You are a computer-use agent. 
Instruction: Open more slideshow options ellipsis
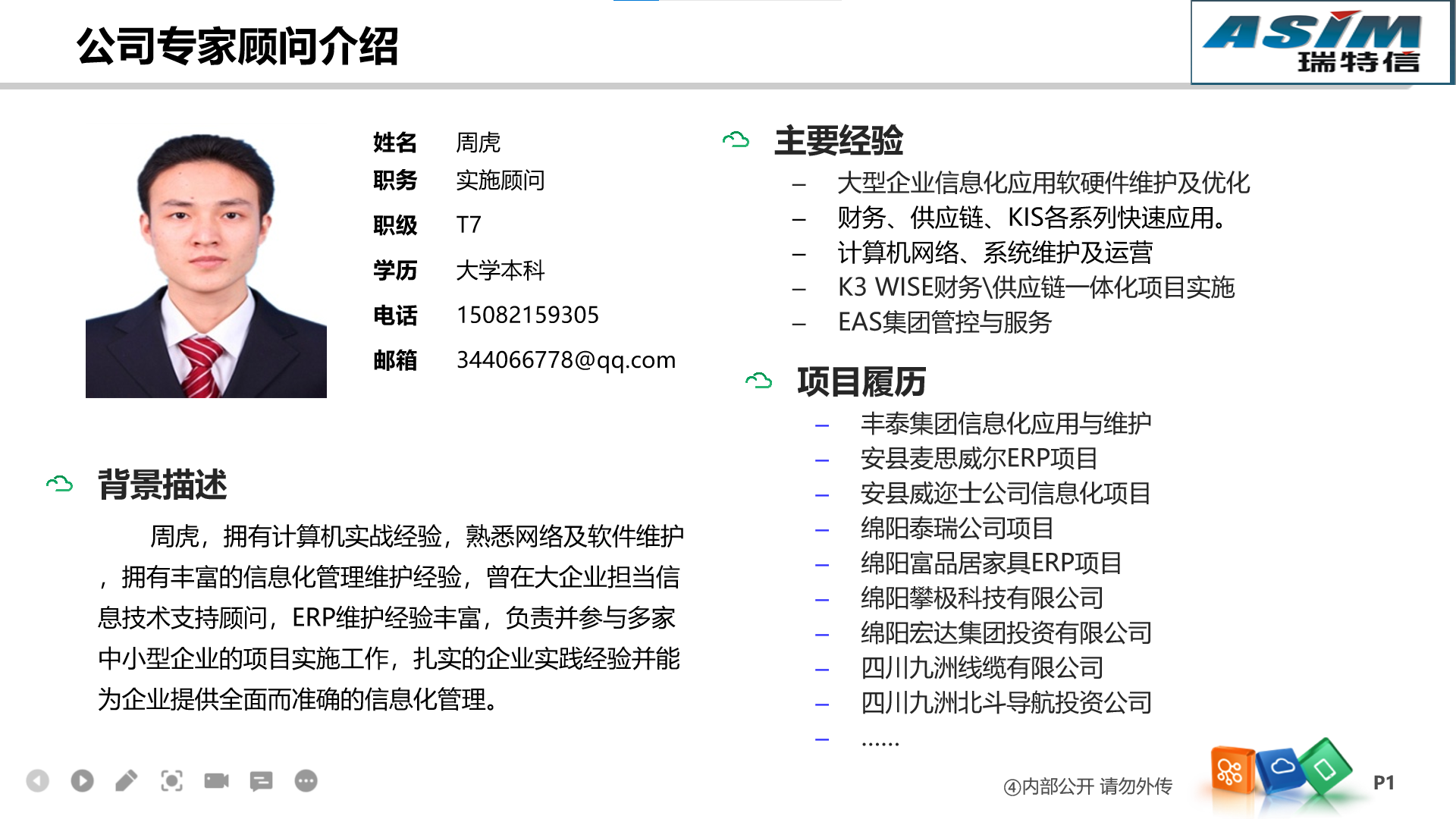[x=306, y=780]
